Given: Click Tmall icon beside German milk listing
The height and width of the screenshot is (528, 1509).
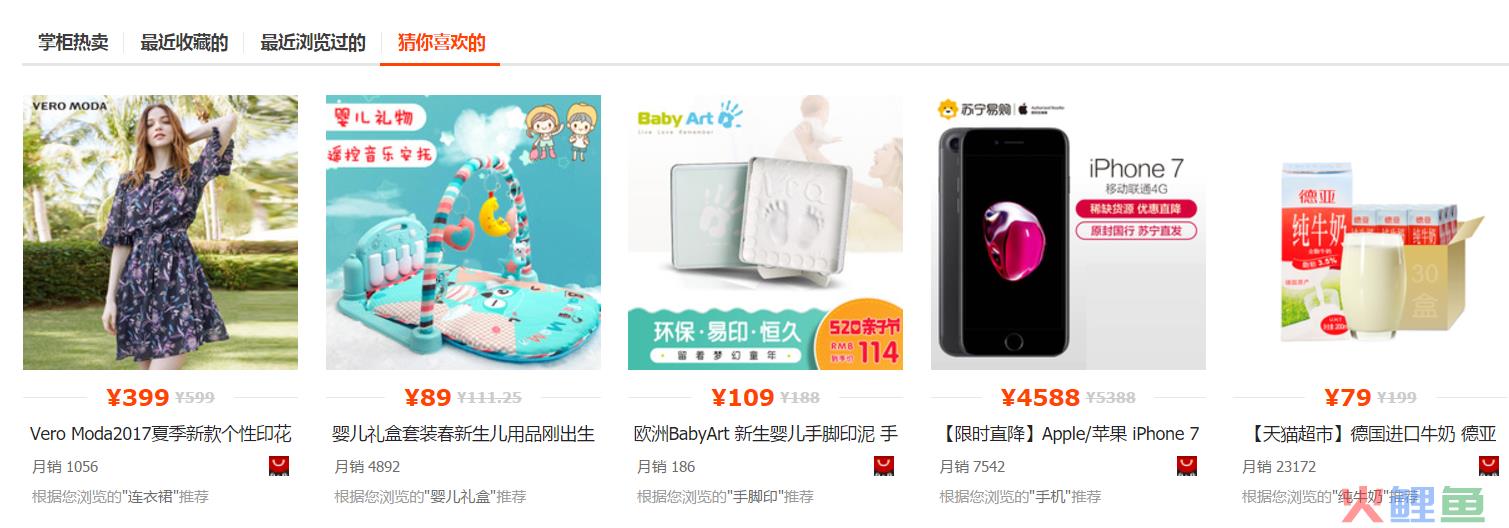Looking at the screenshot, I should (1489, 466).
